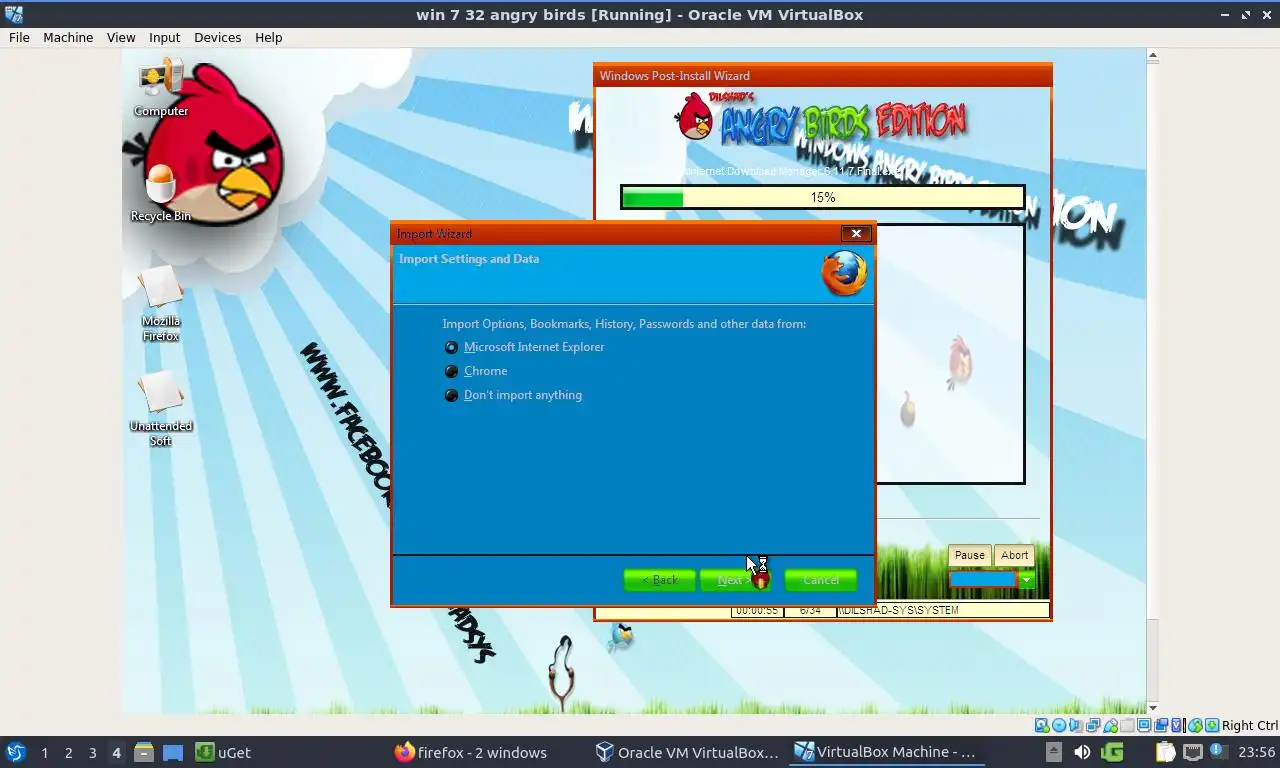Click the keyboard capture green arrow icon
1280x768 pixels.
pos(1212,726)
